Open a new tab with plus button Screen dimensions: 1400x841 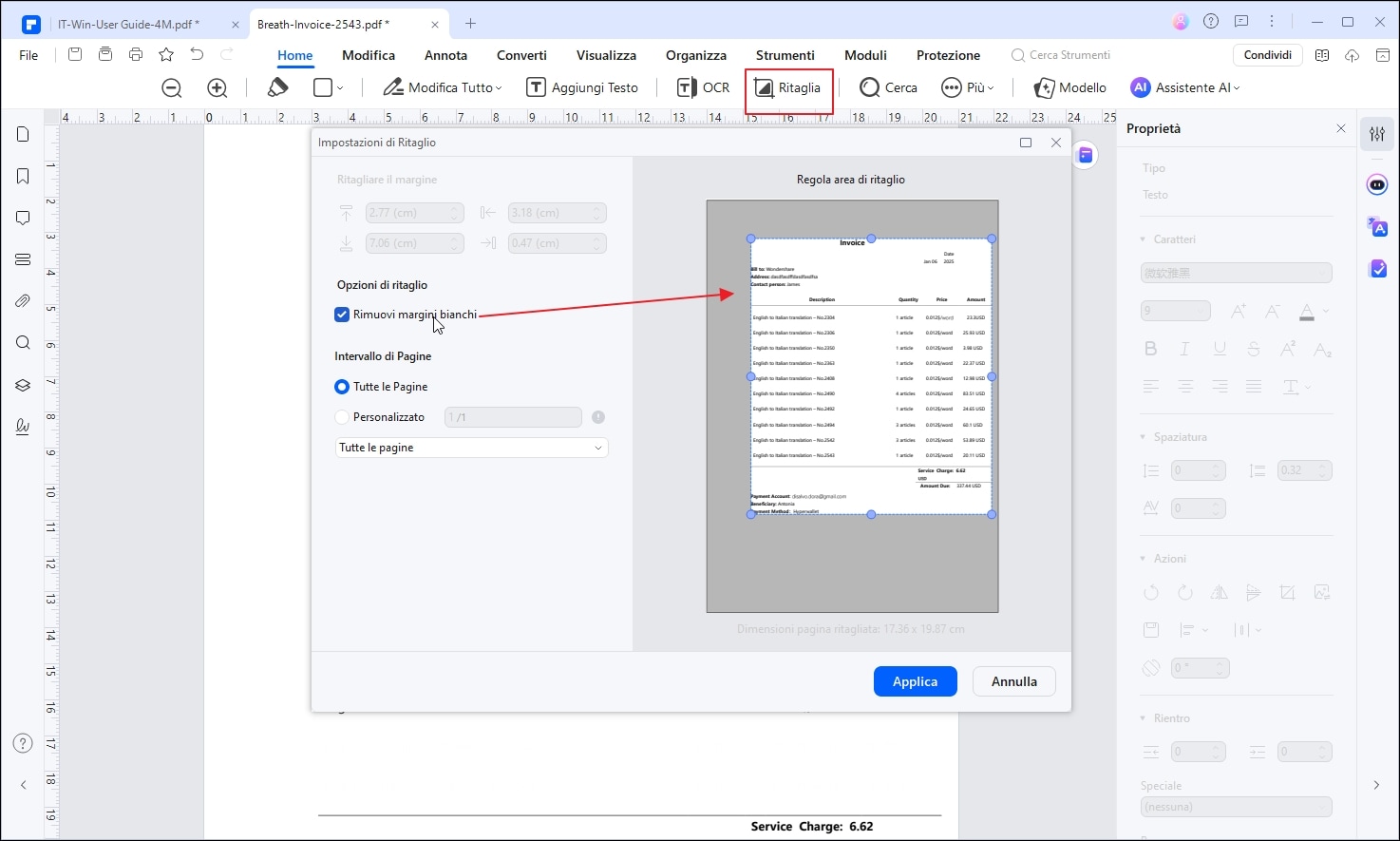[x=470, y=24]
